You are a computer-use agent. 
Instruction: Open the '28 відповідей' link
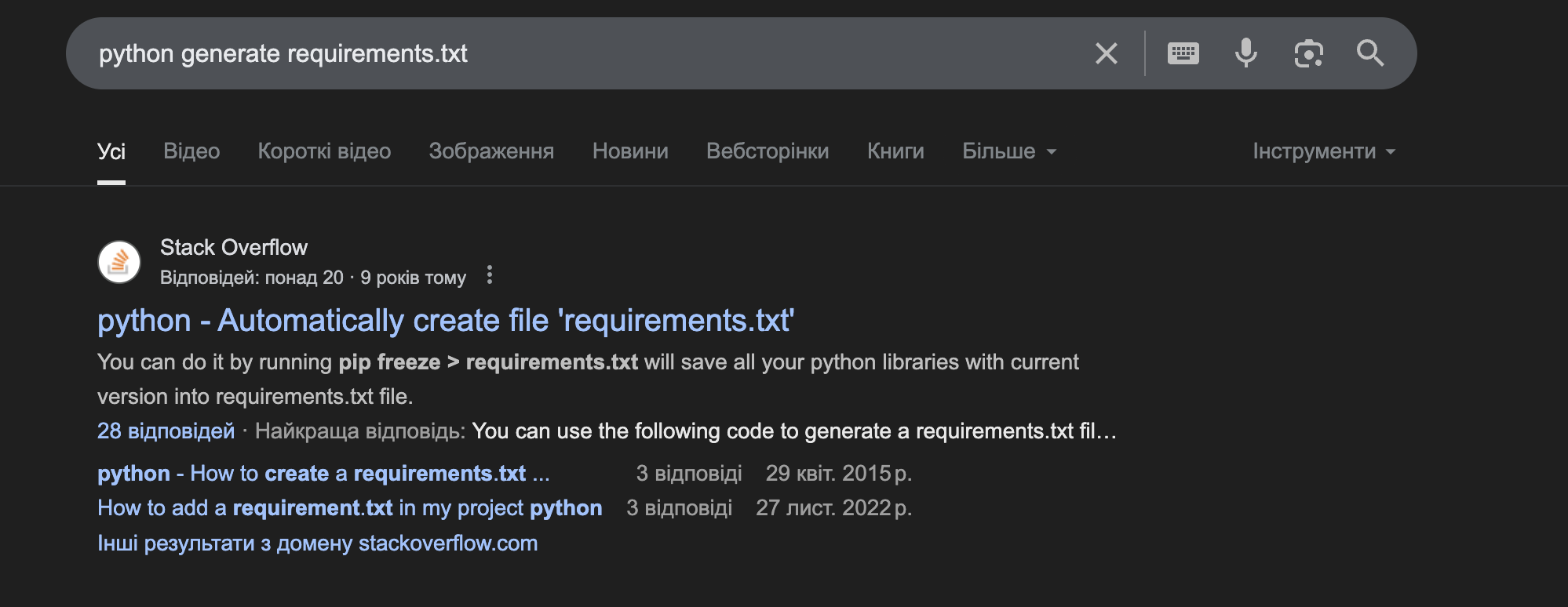166,431
